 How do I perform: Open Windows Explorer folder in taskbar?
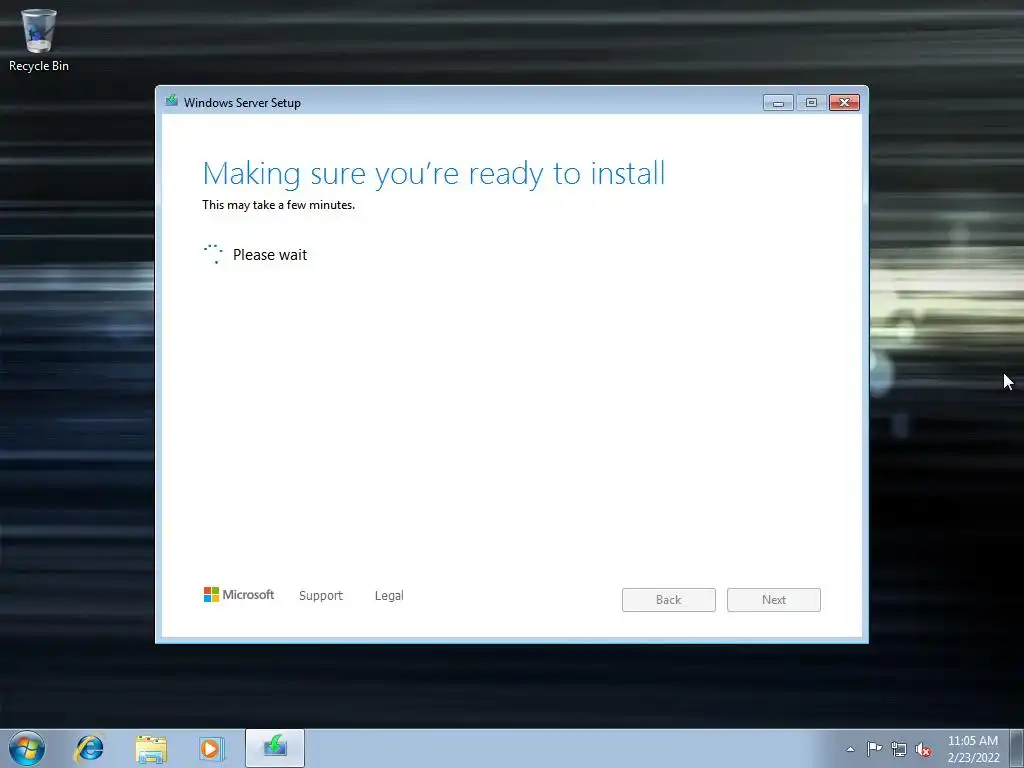coord(151,748)
